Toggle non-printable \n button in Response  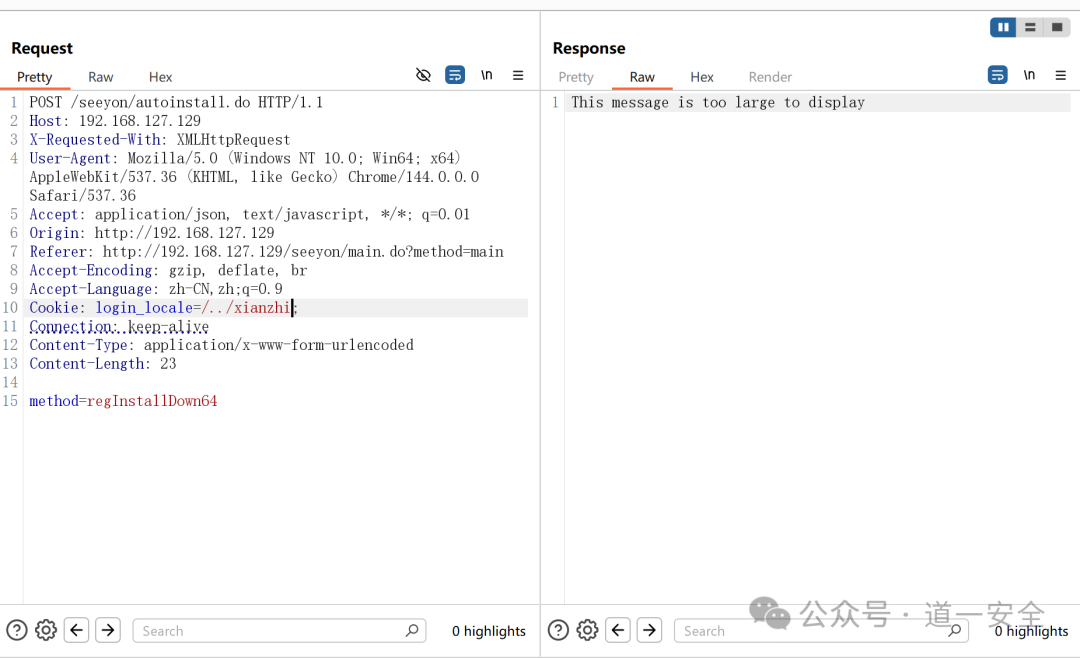click(1029, 75)
